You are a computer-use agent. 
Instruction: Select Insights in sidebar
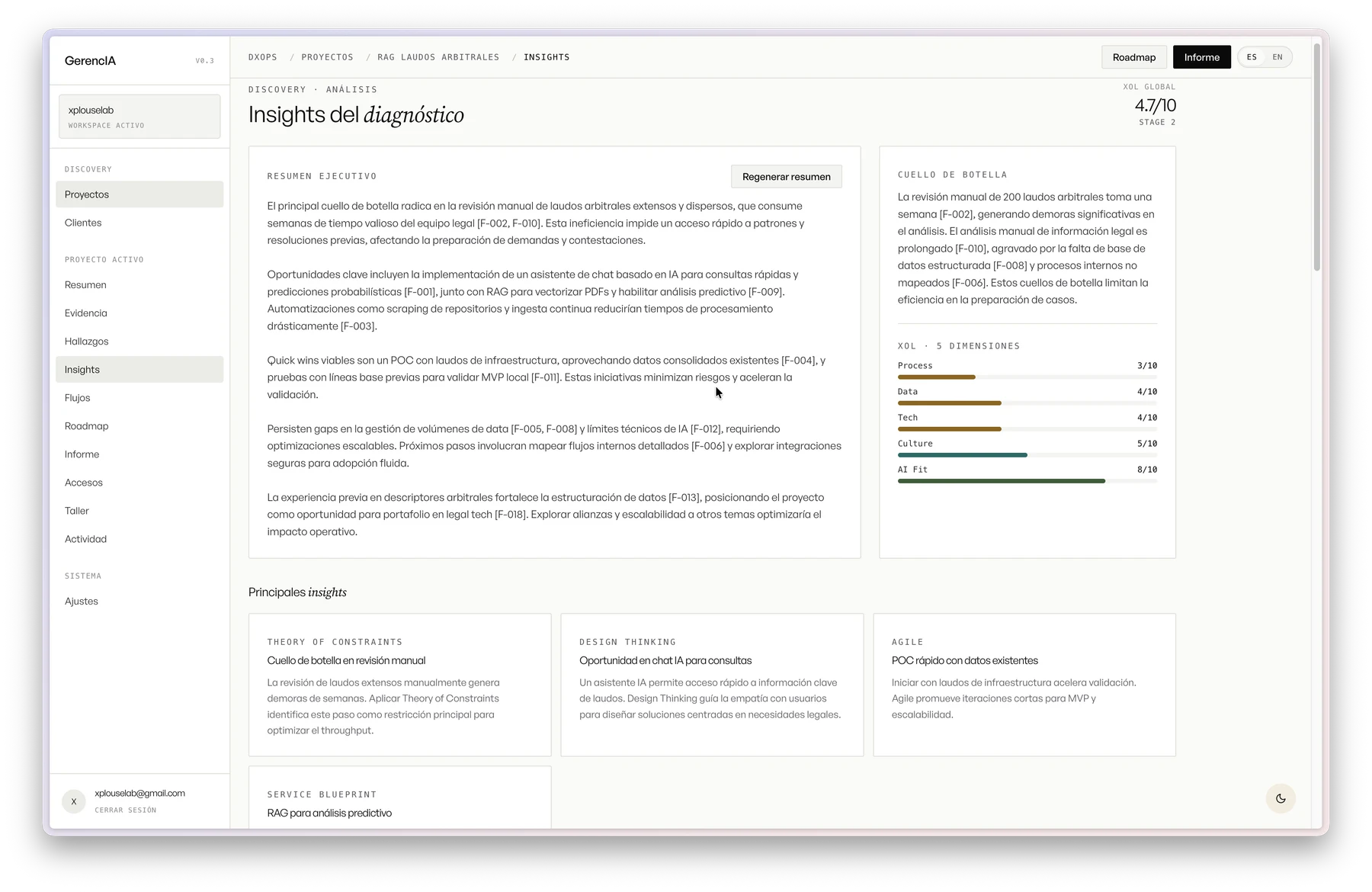click(139, 370)
